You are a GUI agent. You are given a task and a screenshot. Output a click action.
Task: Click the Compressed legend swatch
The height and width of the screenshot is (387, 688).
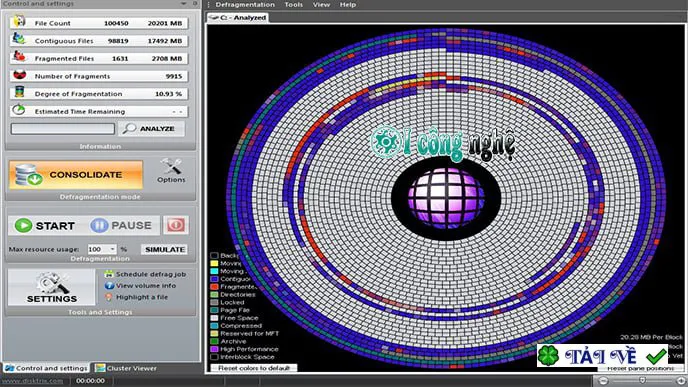point(214,326)
